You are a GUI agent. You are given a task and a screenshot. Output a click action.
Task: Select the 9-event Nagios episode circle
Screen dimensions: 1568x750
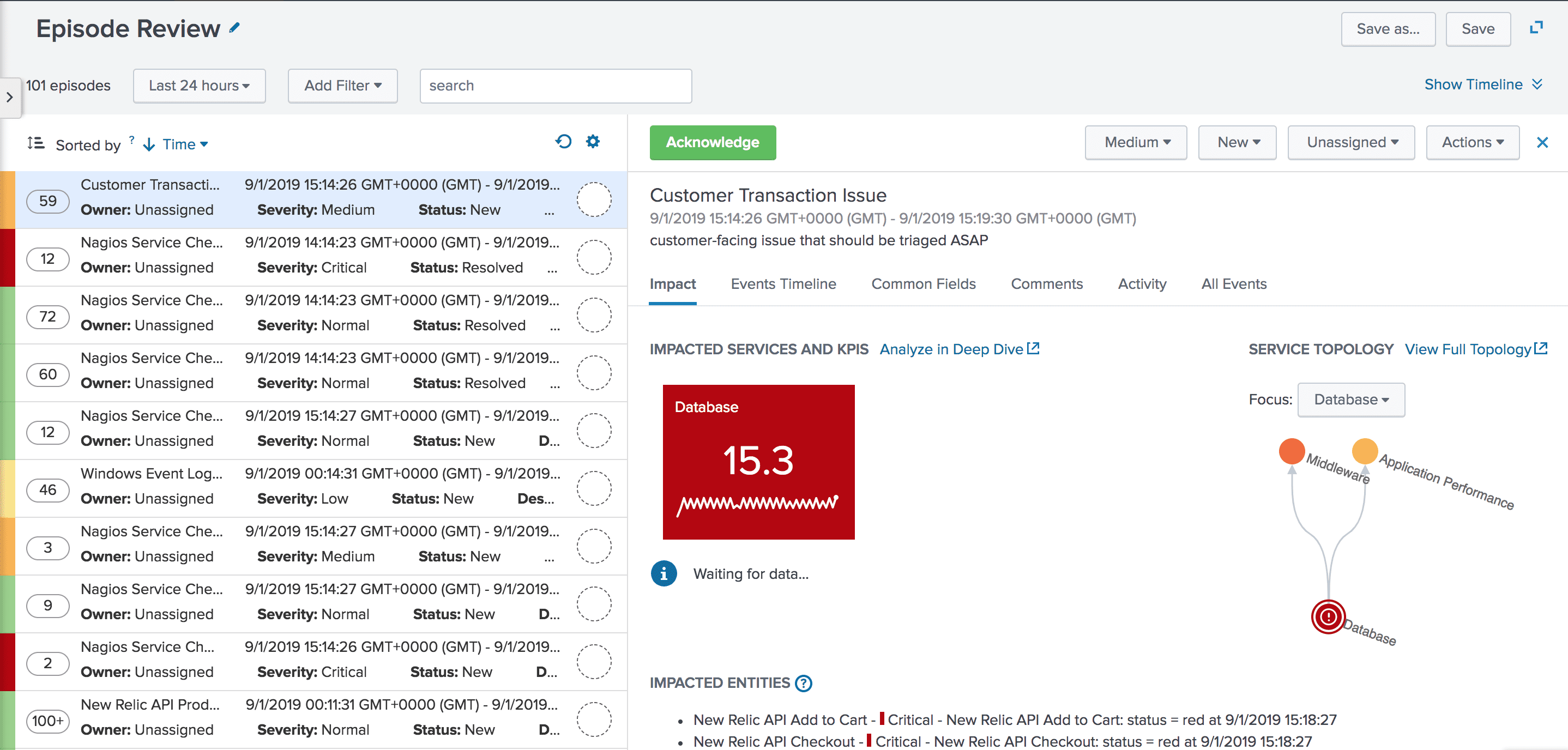[x=594, y=604]
